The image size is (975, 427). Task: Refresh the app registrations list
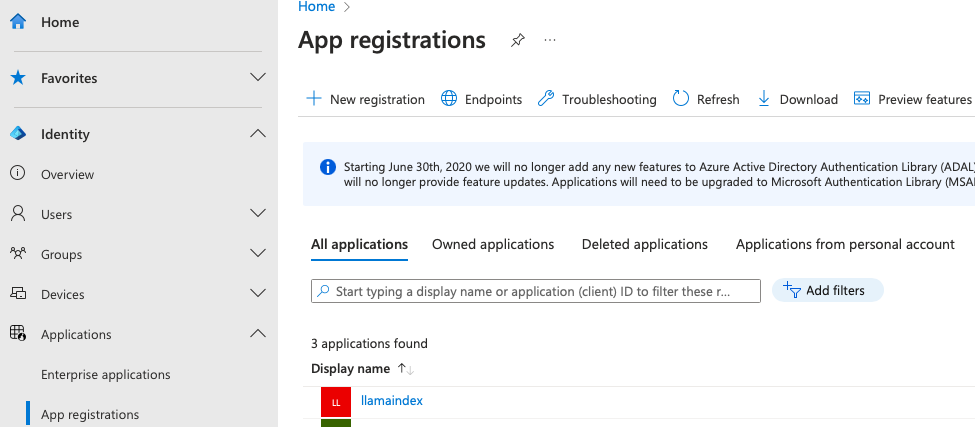(706, 99)
